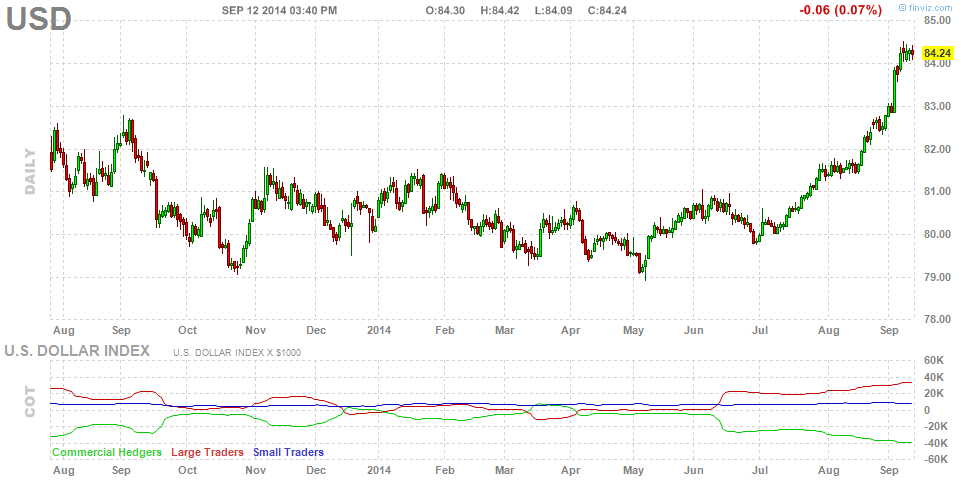This screenshot has width=964, height=480.
Task: Click the blue Small Traders legend label
Action: tap(288, 452)
